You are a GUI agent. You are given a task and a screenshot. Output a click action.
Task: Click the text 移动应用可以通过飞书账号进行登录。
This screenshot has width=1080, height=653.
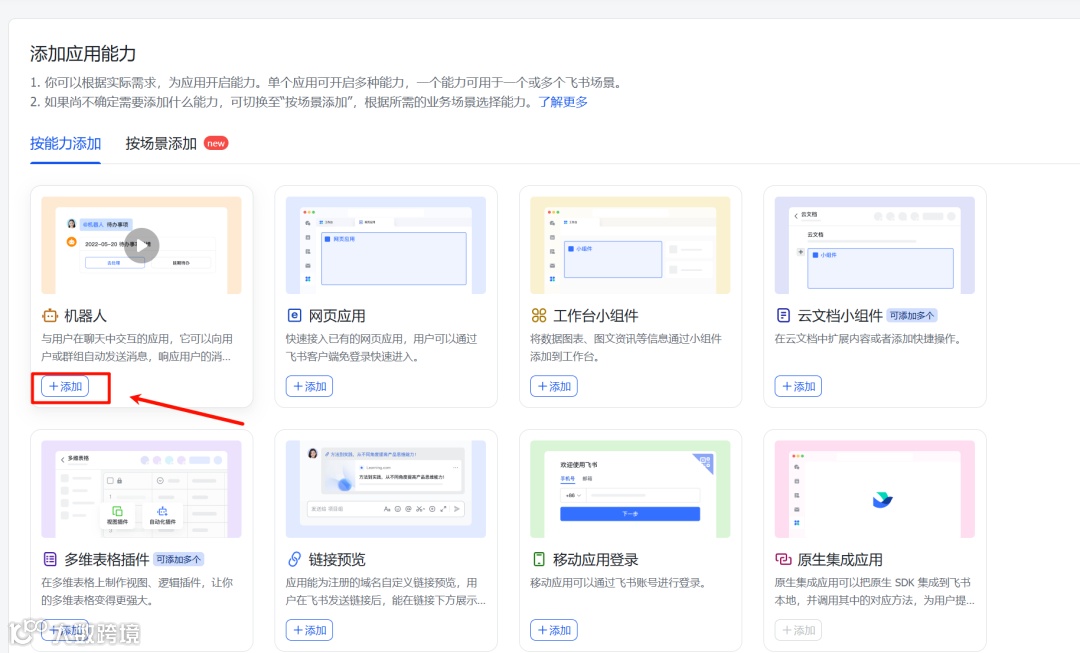[619, 583]
